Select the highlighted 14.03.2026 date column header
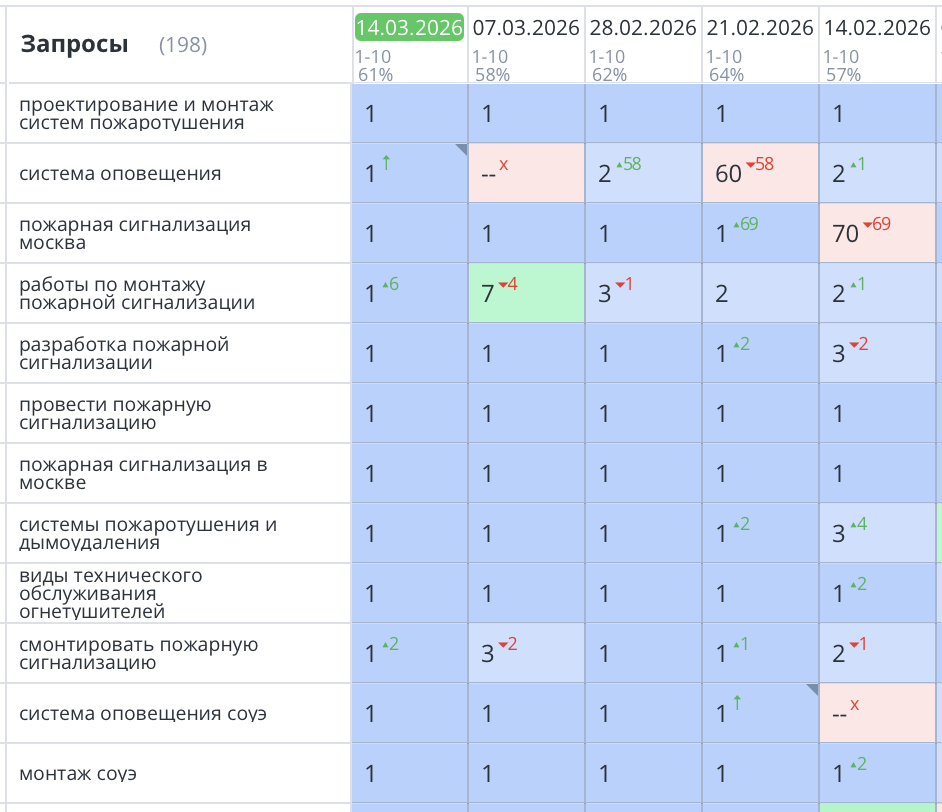Screen dimensions: 942x812 [x=409, y=27]
